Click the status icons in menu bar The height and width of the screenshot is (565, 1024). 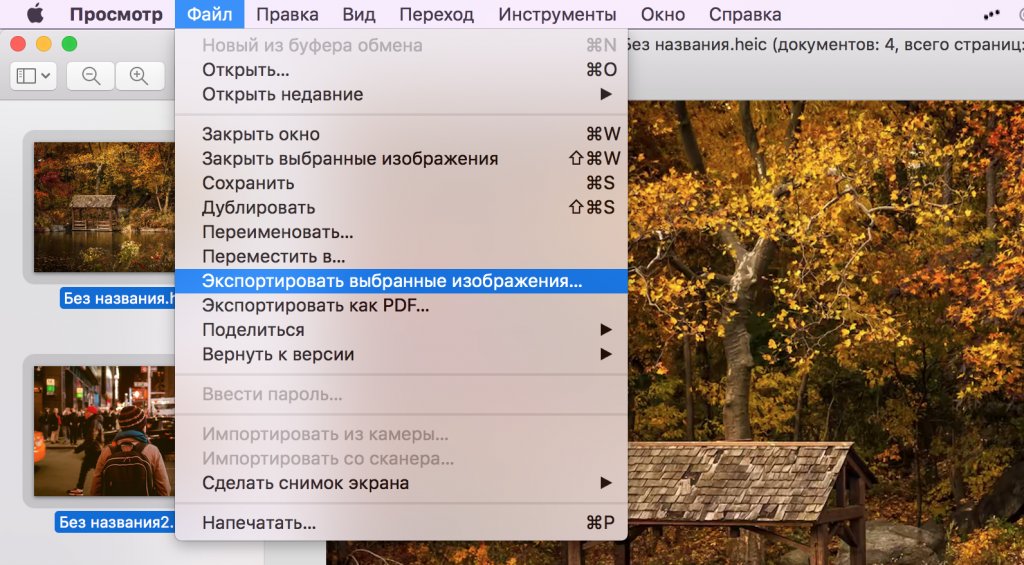tap(992, 14)
